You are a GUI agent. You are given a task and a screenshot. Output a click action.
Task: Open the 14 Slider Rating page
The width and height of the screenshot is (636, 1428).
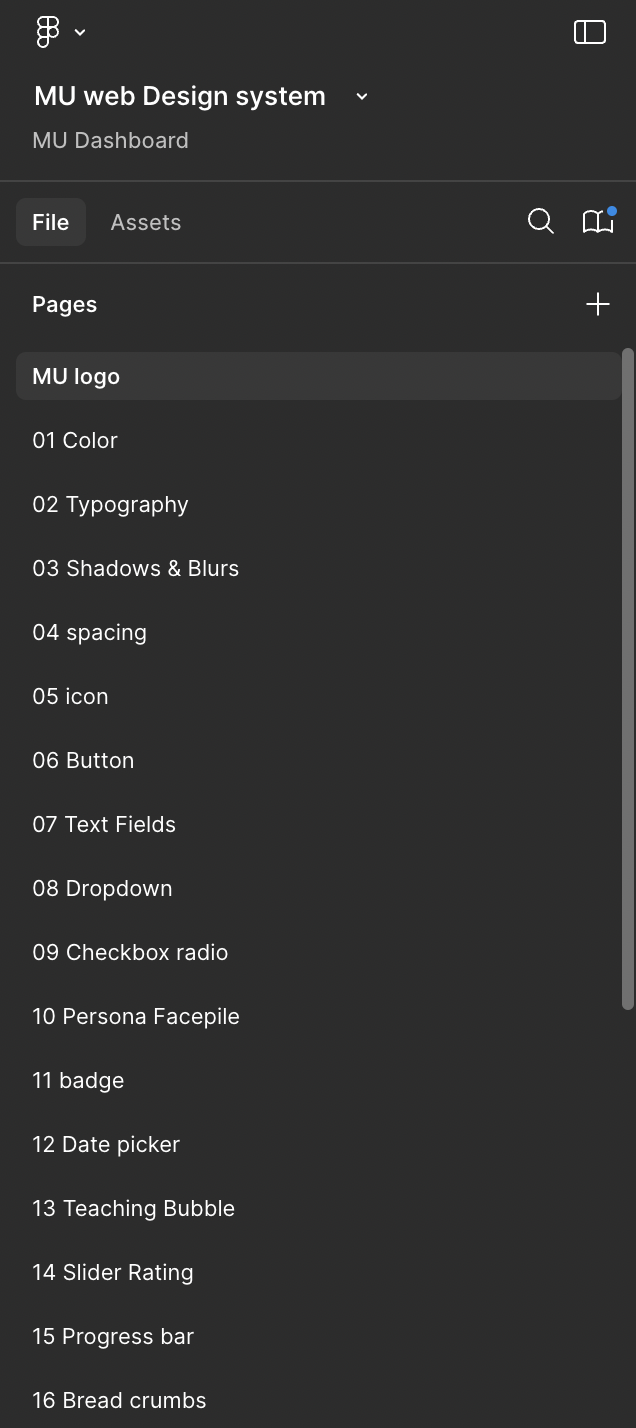coord(113,1272)
